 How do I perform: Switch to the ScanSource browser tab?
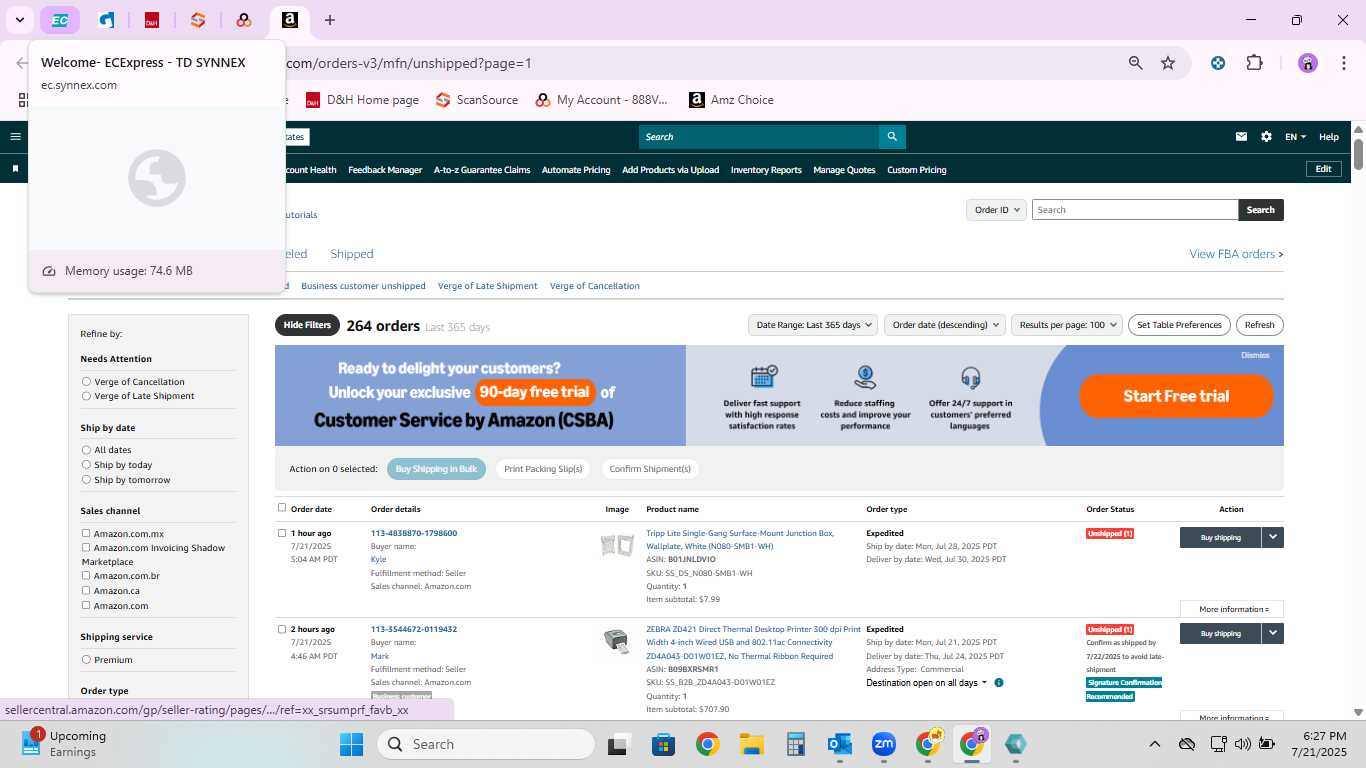197,20
